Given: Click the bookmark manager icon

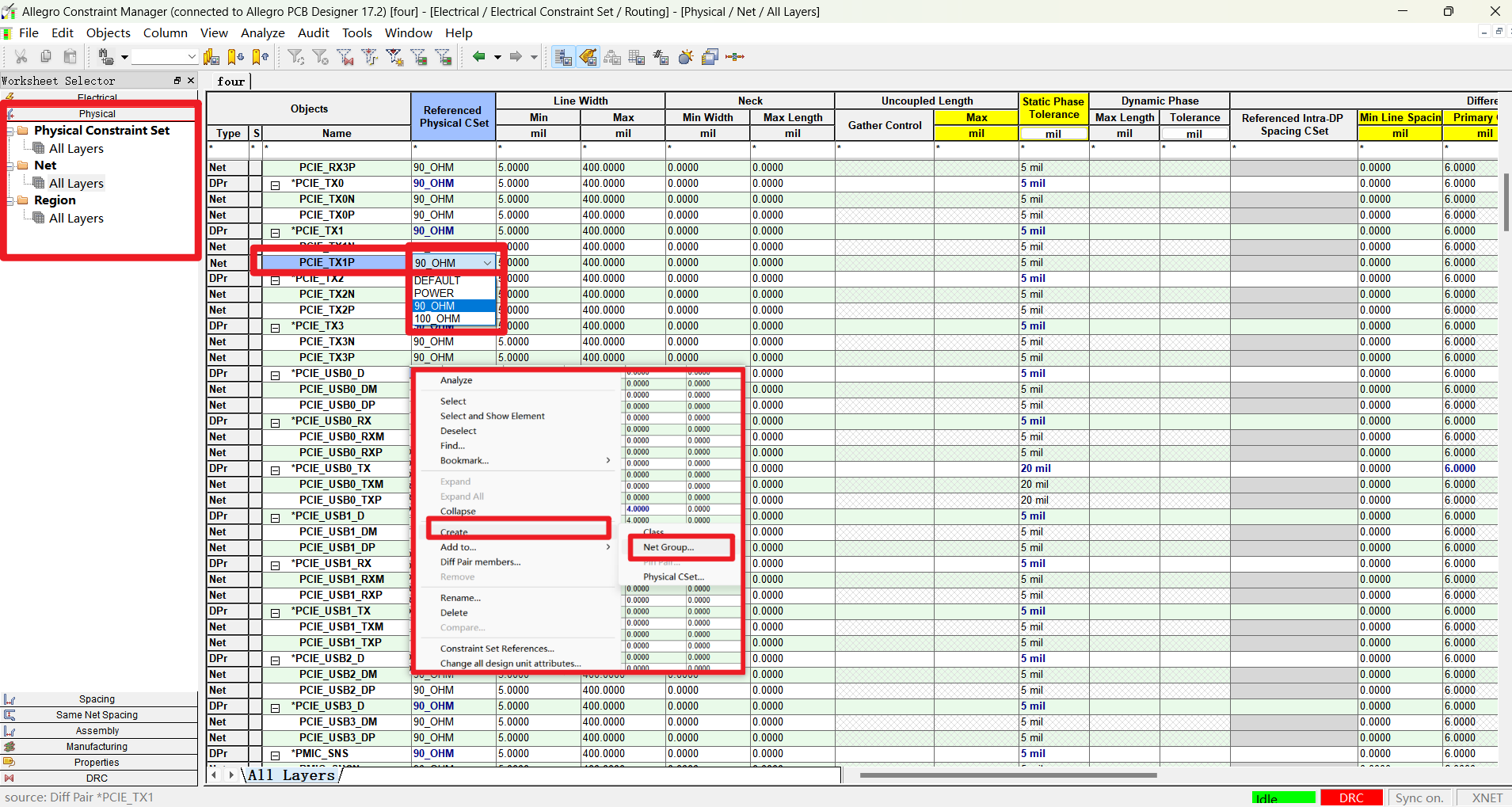Looking at the screenshot, I should click(x=211, y=56).
